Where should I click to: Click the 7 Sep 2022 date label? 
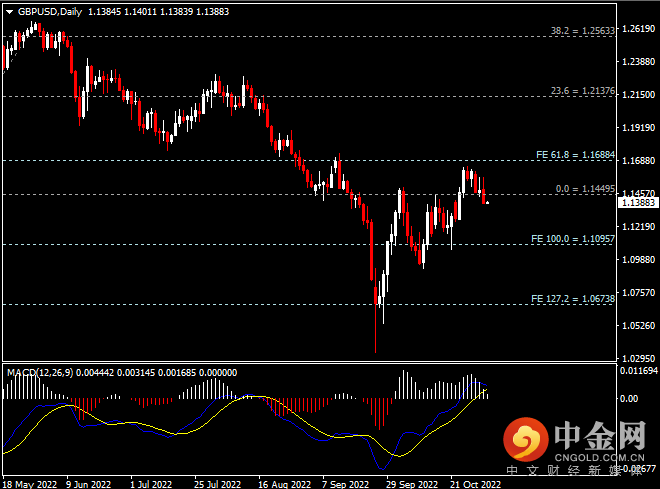coord(346,484)
